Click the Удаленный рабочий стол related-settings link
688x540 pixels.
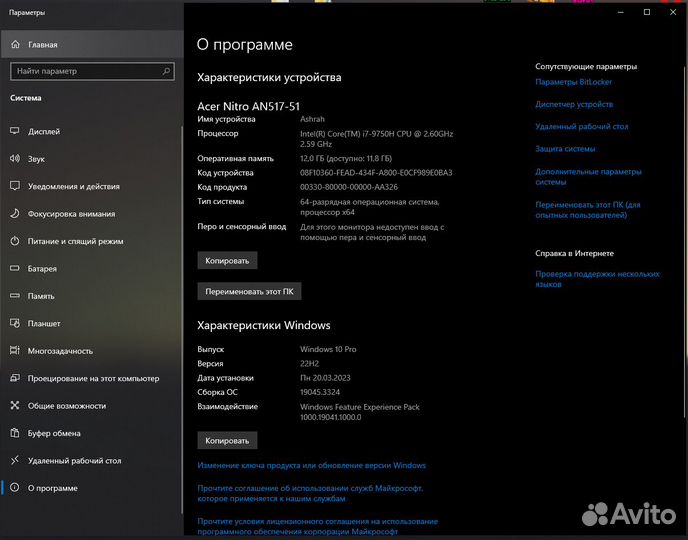(x=581, y=126)
